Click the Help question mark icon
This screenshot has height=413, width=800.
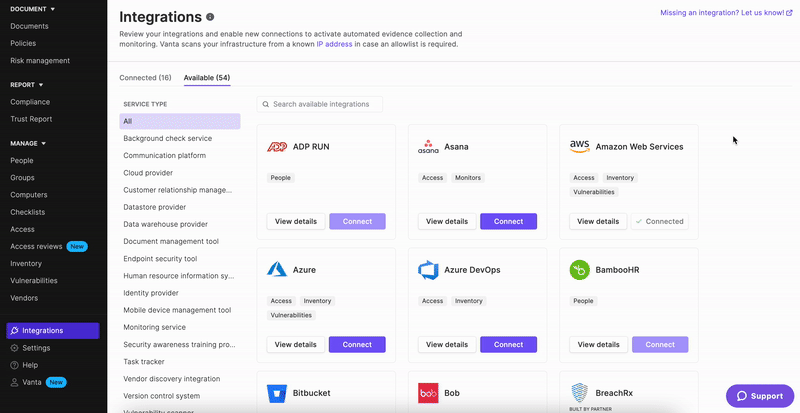pos(14,366)
